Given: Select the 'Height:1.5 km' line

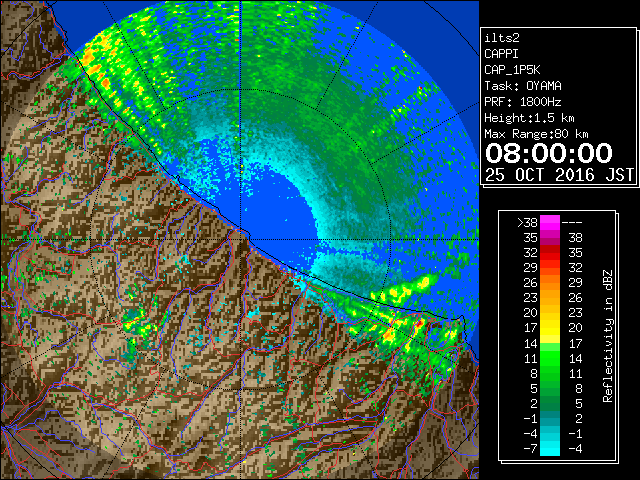Looking at the screenshot, I should tap(529, 118).
